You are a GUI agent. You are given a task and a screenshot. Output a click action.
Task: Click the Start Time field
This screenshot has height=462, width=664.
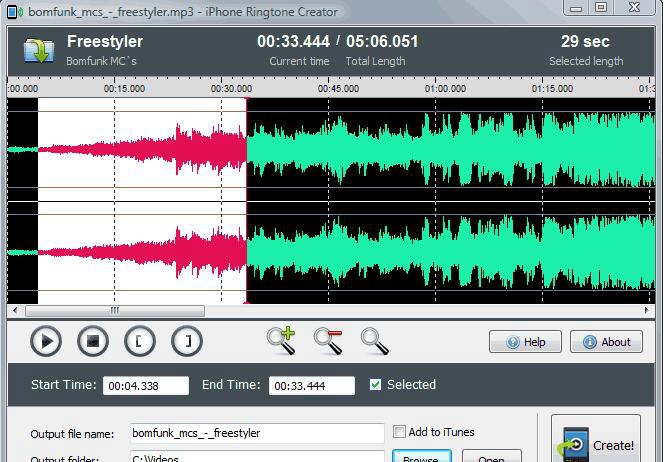[x=146, y=386]
